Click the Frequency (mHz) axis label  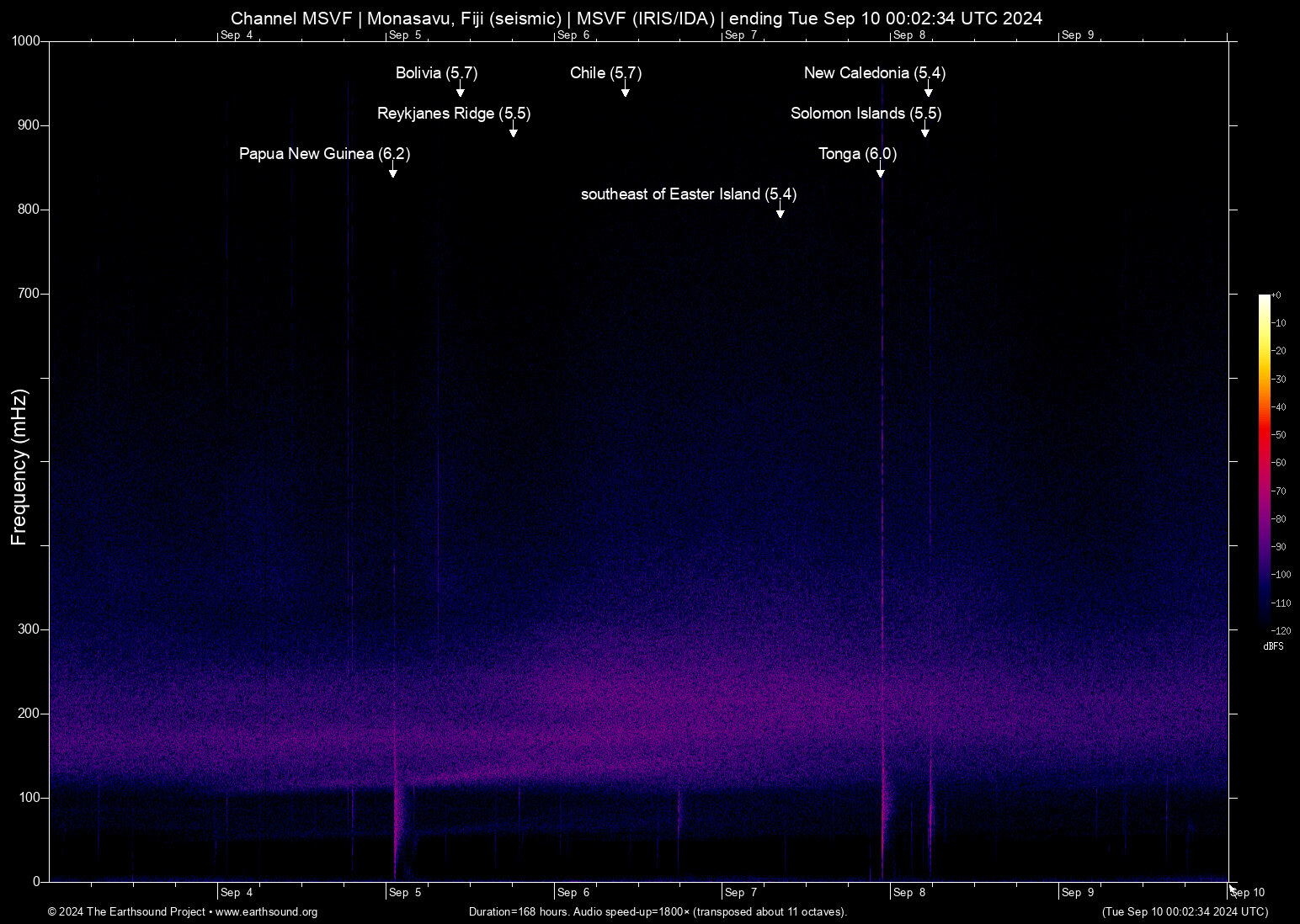tap(18, 462)
